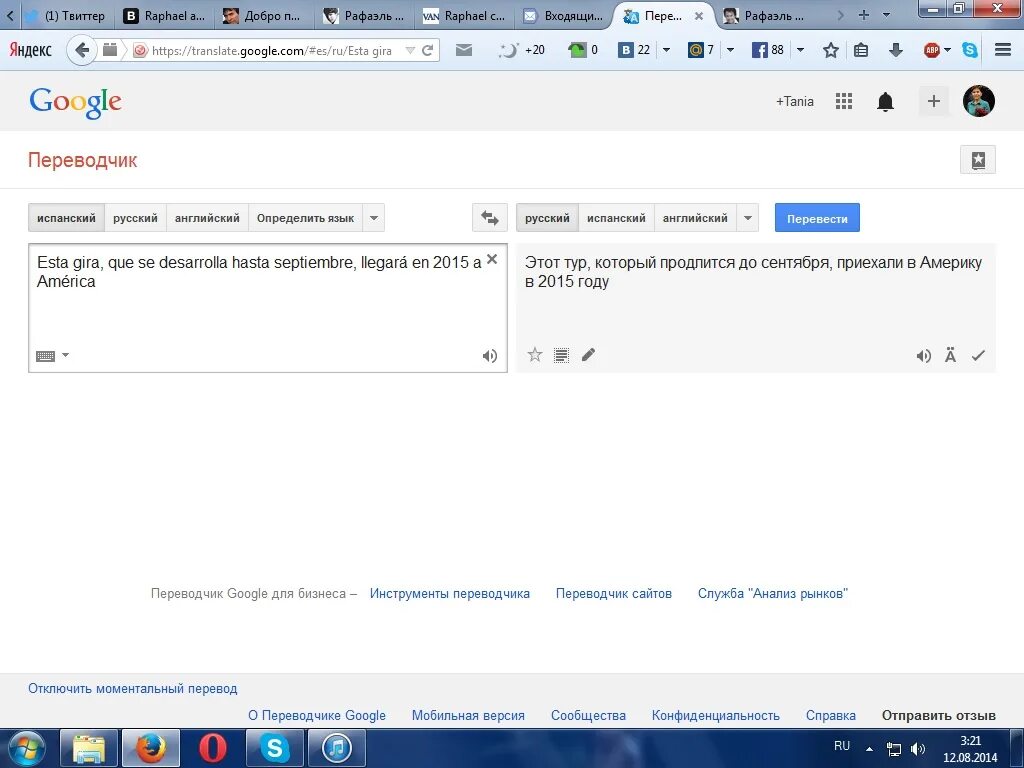The image size is (1024, 768).
Task: Open a new browser tab
Action: click(864, 14)
